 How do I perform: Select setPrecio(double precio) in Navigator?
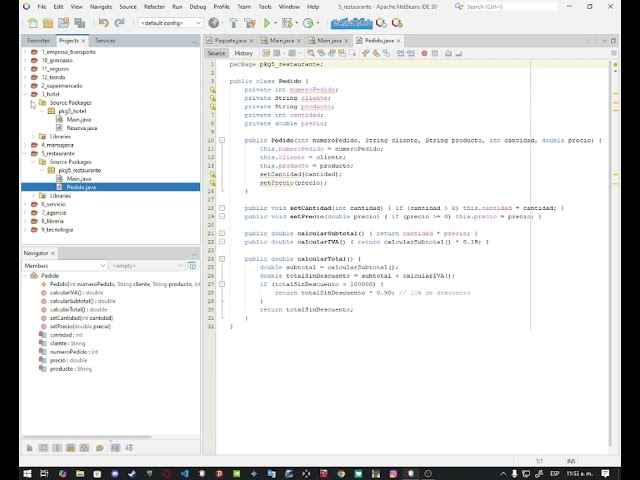[x=80, y=327]
